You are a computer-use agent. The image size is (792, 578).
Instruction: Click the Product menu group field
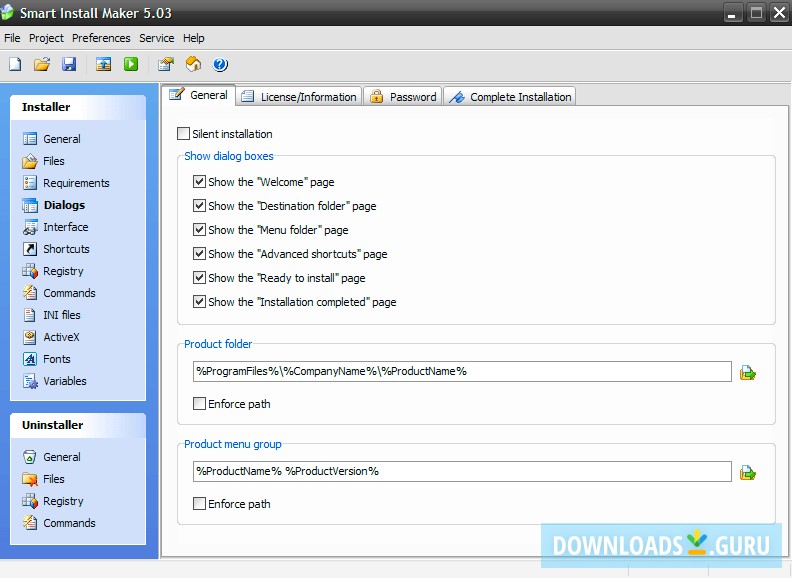(x=462, y=471)
